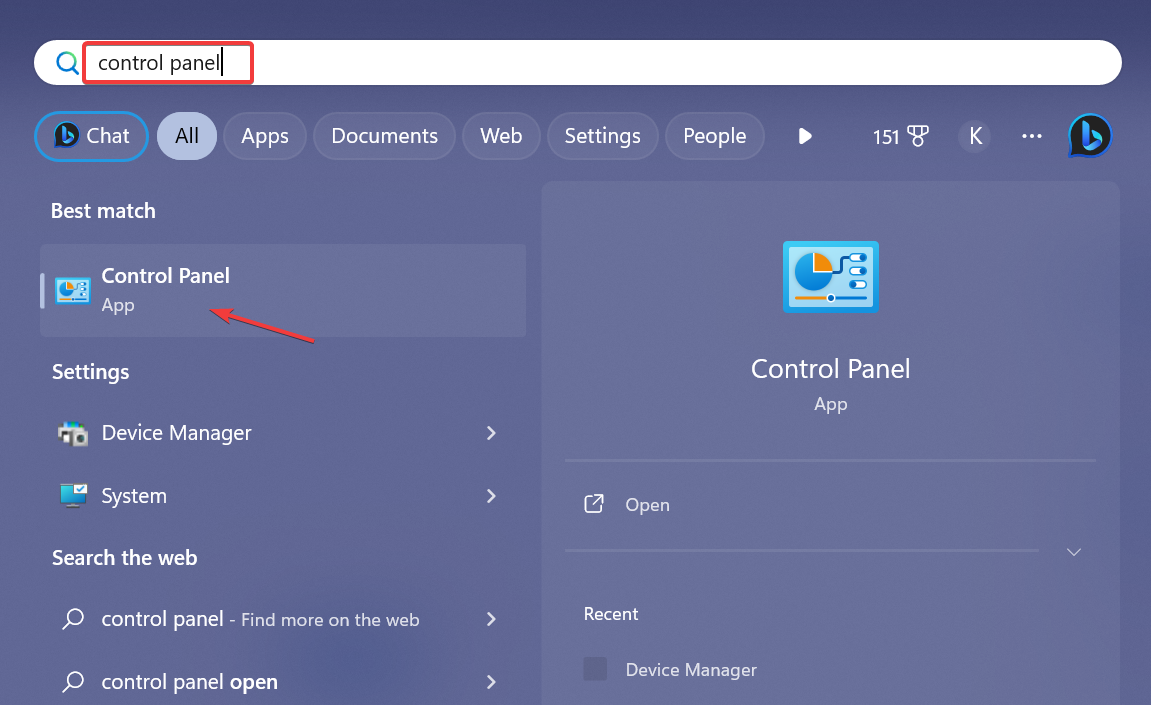Expand the chevron on 'control panel open' suggestion
The height and width of the screenshot is (705, 1151).
click(x=491, y=682)
